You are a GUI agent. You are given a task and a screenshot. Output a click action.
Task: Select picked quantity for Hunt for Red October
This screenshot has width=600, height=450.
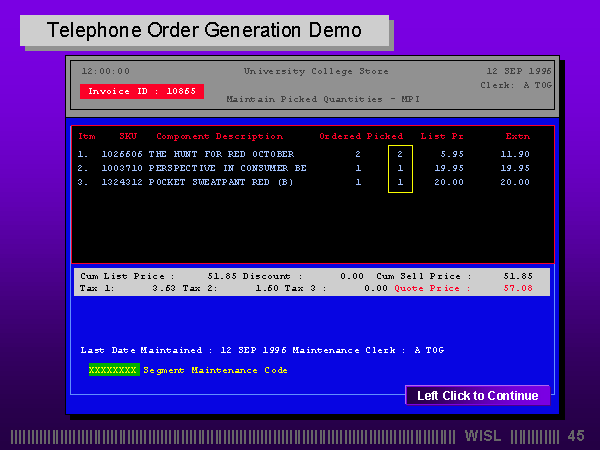[x=400, y=154]
